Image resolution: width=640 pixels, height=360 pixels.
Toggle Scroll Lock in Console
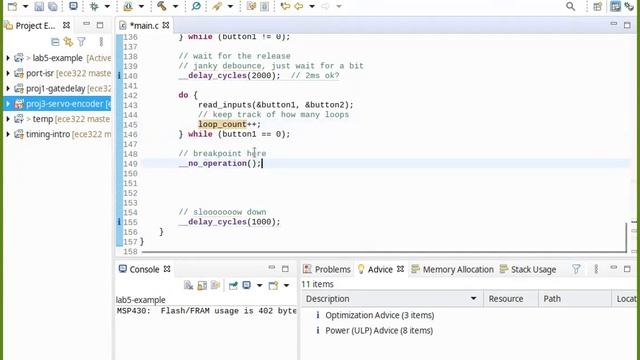202,285
